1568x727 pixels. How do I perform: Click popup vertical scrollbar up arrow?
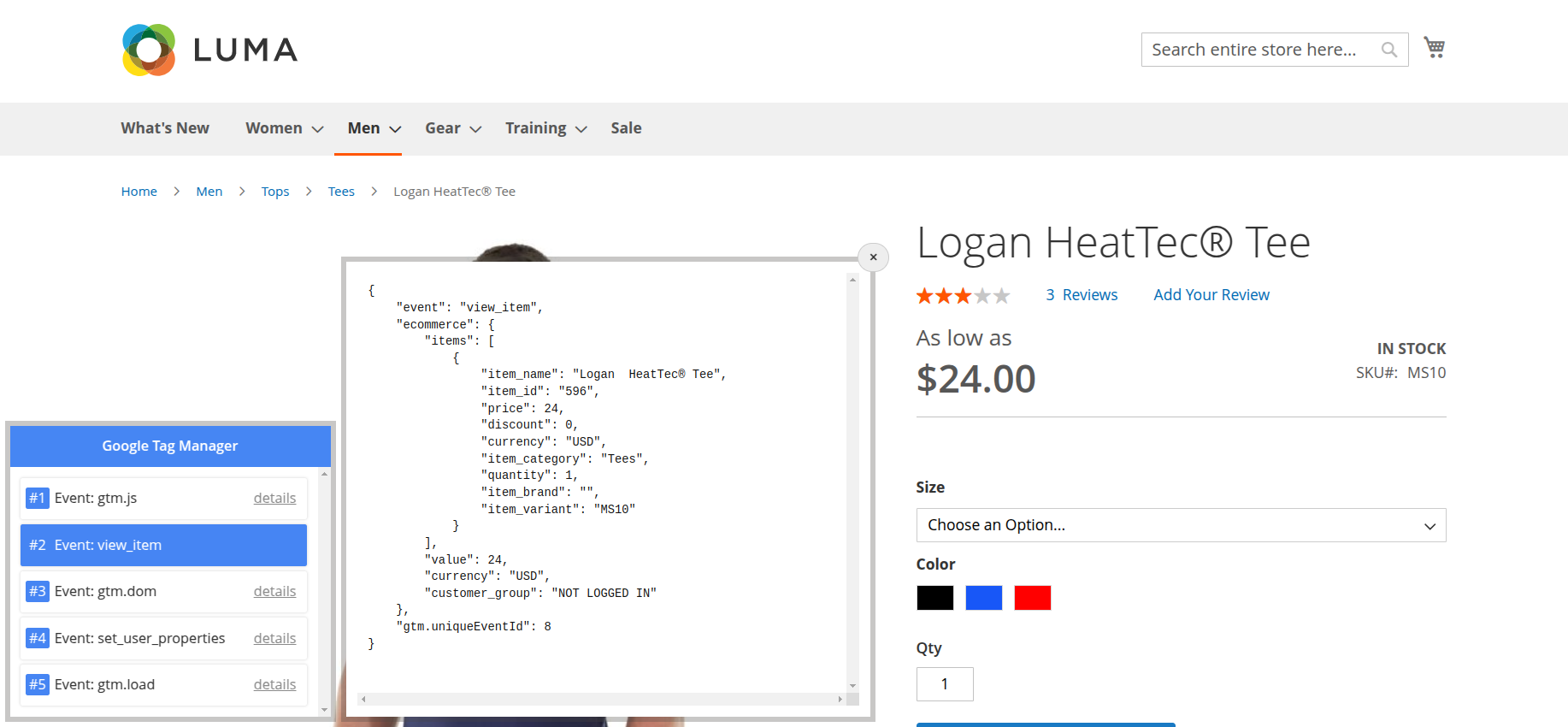(x=852, y=280)
